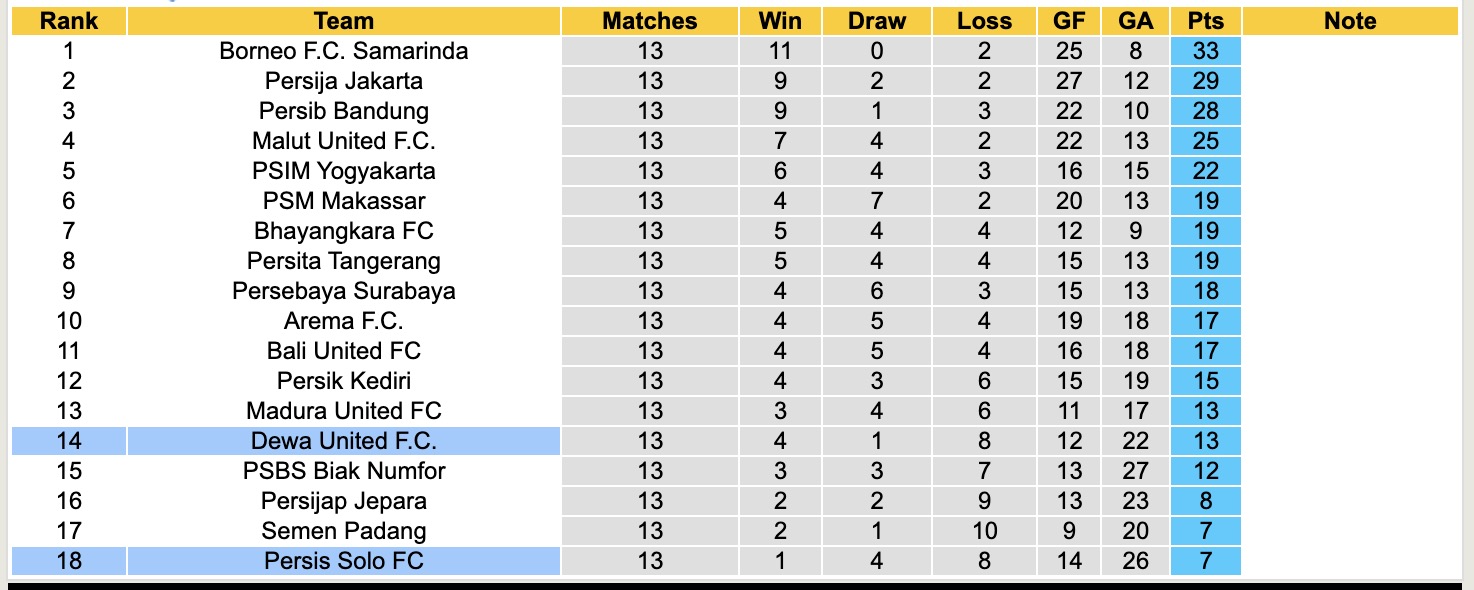Click the Rank column header
This screenshot has width=1474, height=590.
(x=69, y=21)
